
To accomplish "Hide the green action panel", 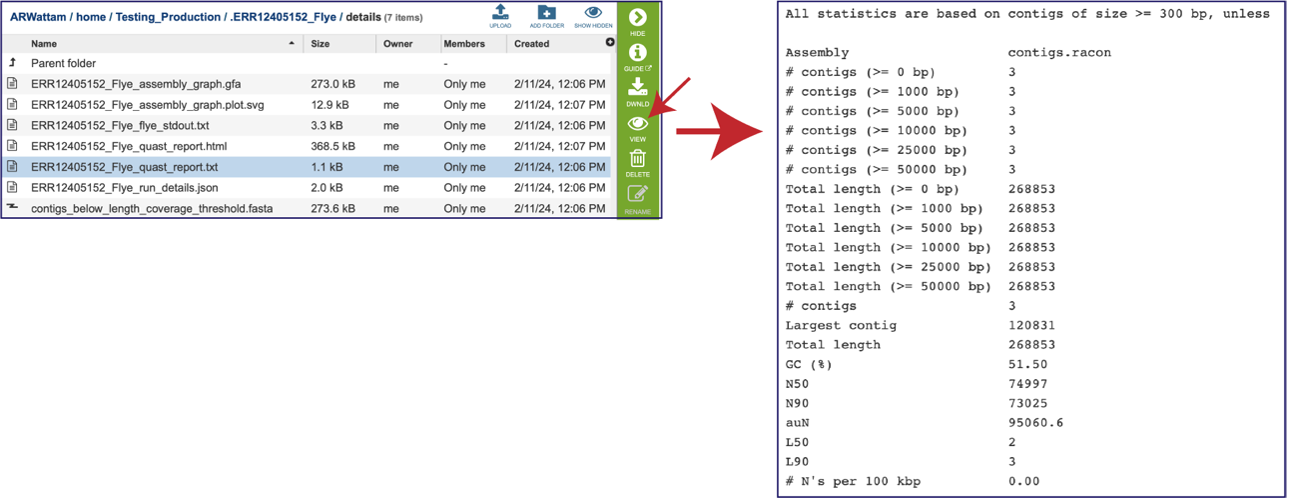I will click(637, 22).
